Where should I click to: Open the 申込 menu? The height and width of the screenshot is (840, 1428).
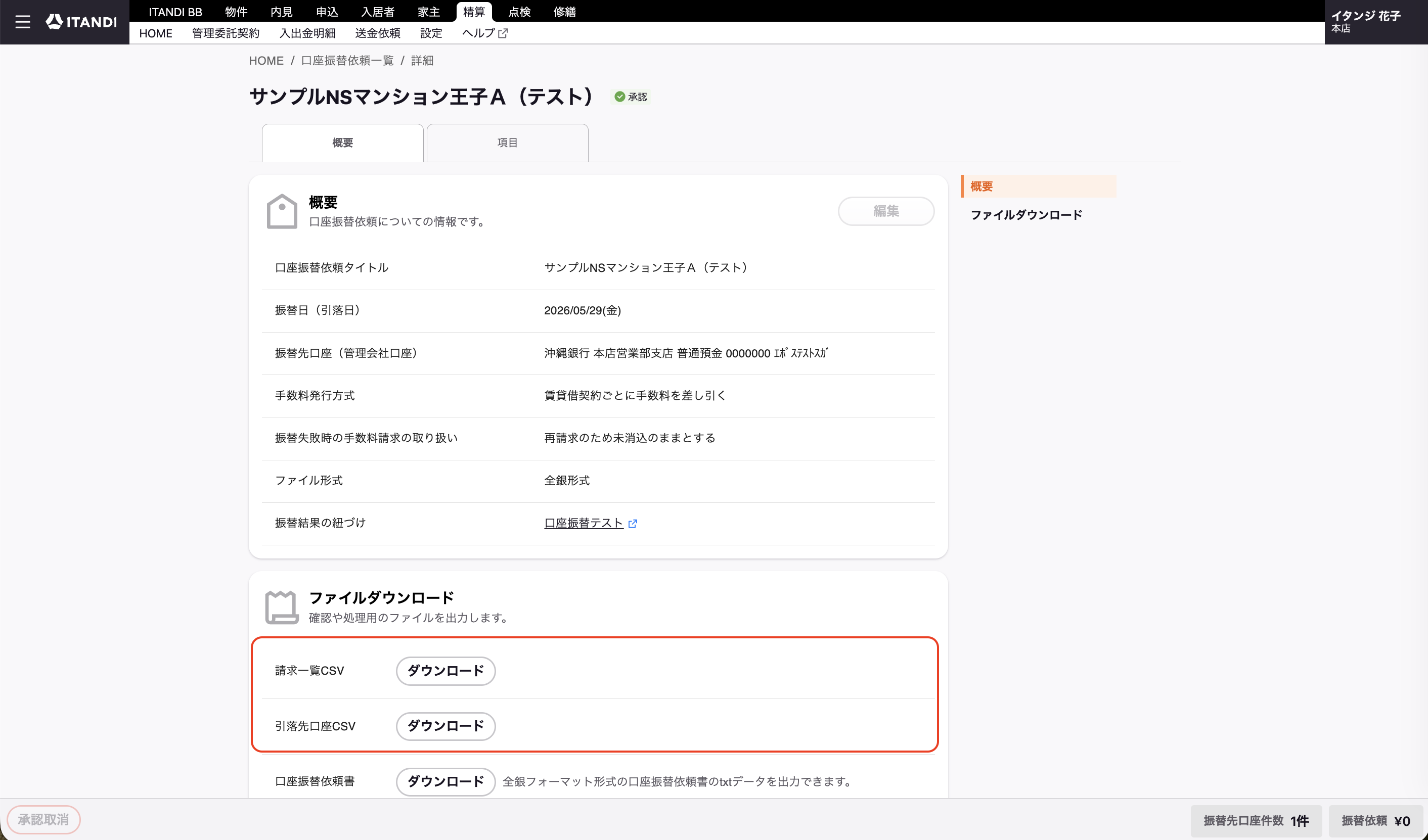327,12
